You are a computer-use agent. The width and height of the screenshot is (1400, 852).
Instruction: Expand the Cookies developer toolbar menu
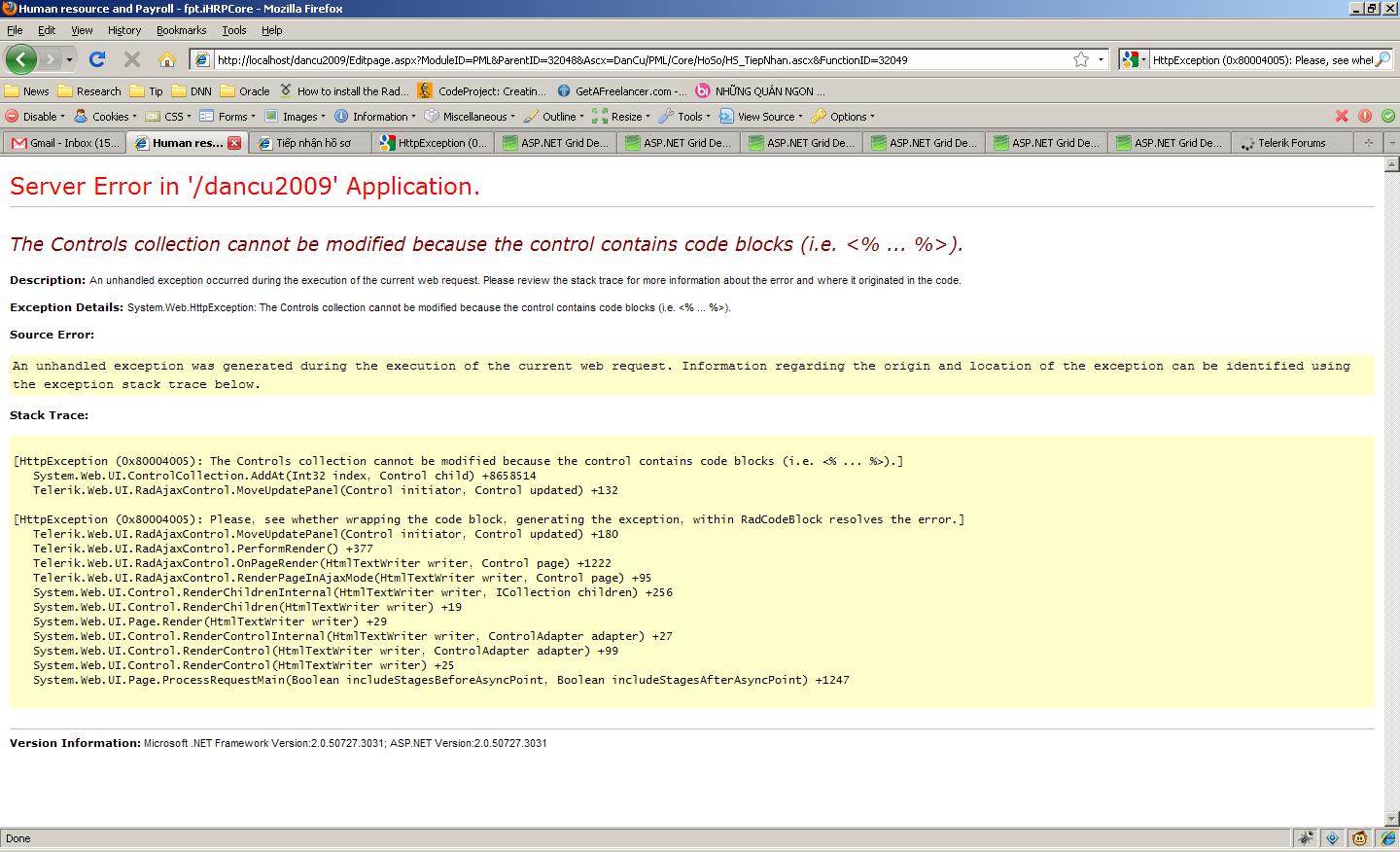coord(105,117)
